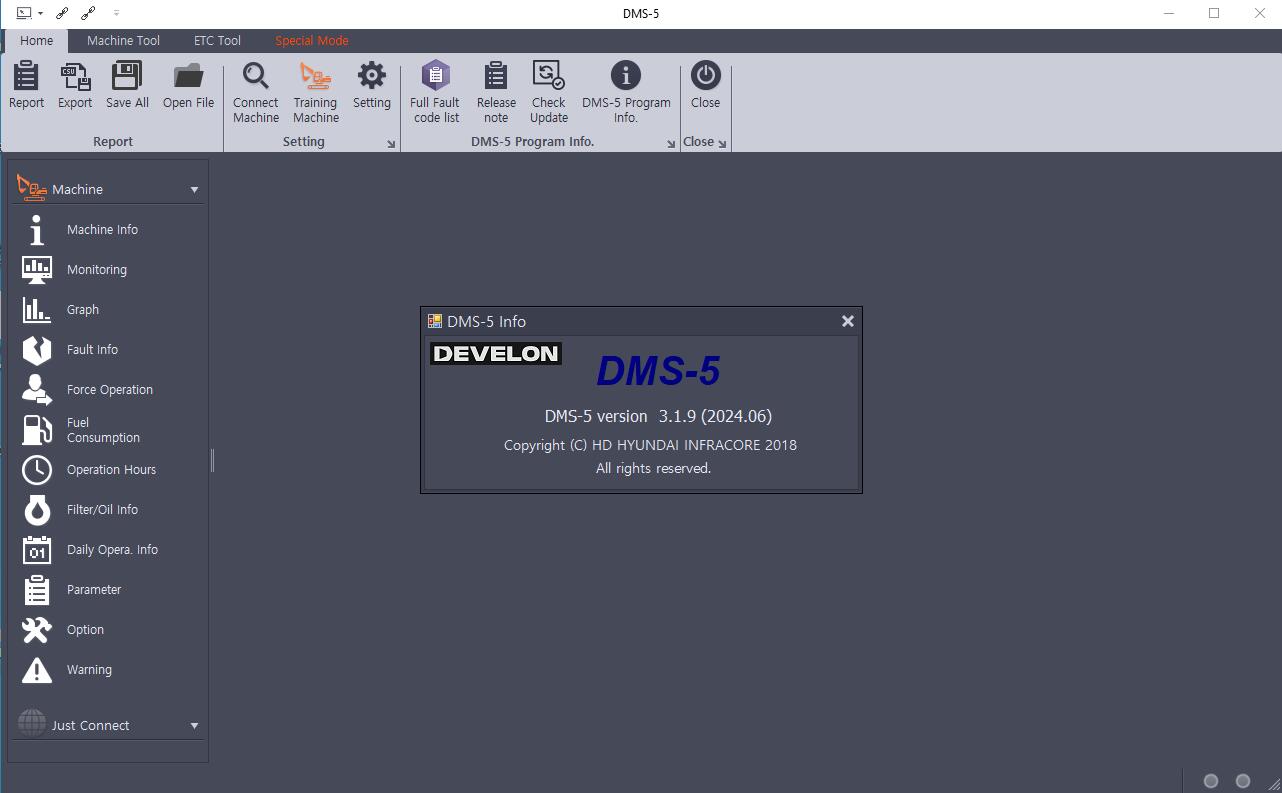This screenshot has width=1282, height=793.
Task: Click the Connect Machine button
Action: click(255, 89)
